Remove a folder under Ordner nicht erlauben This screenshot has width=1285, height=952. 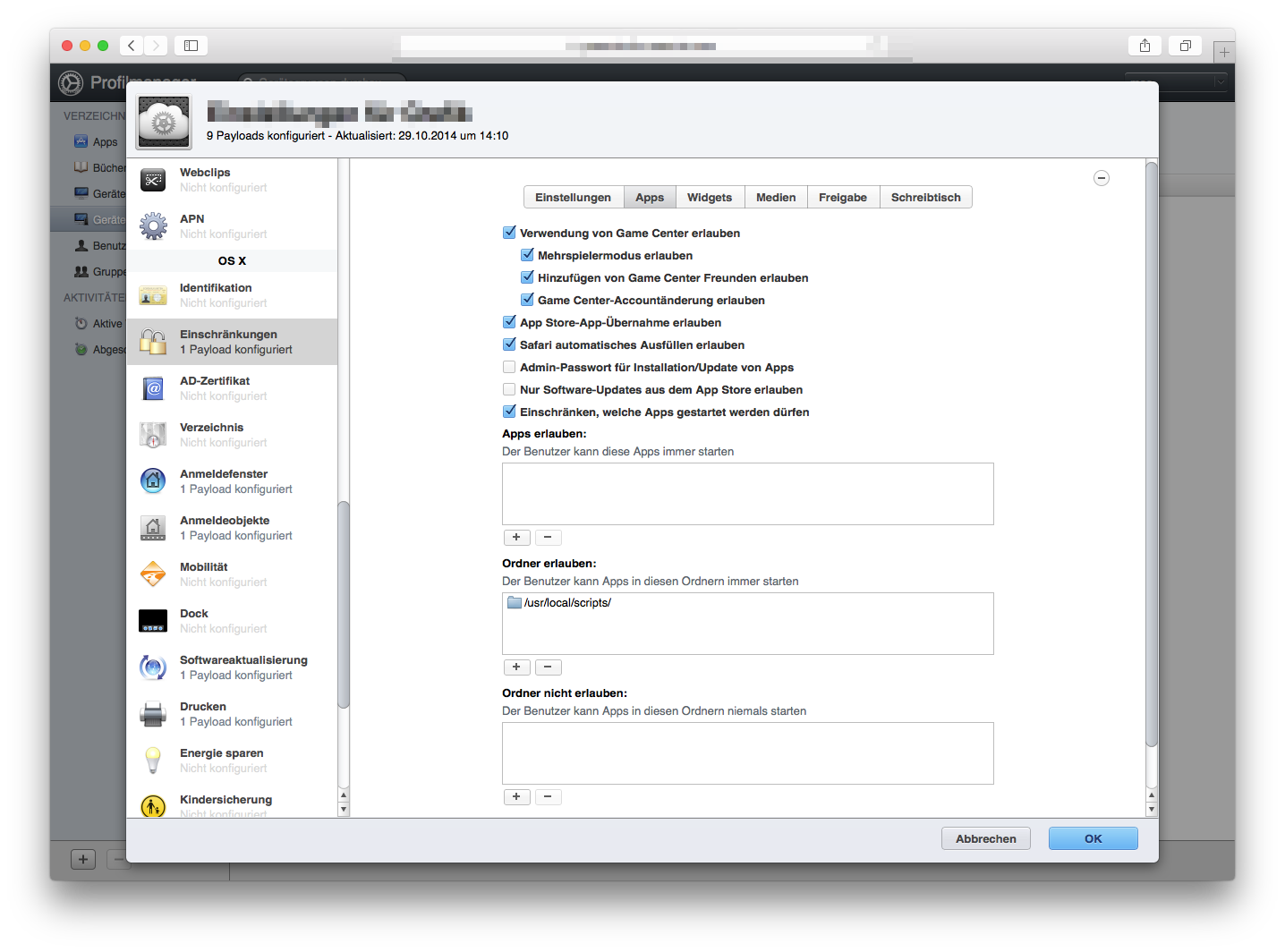click(548, 797)
